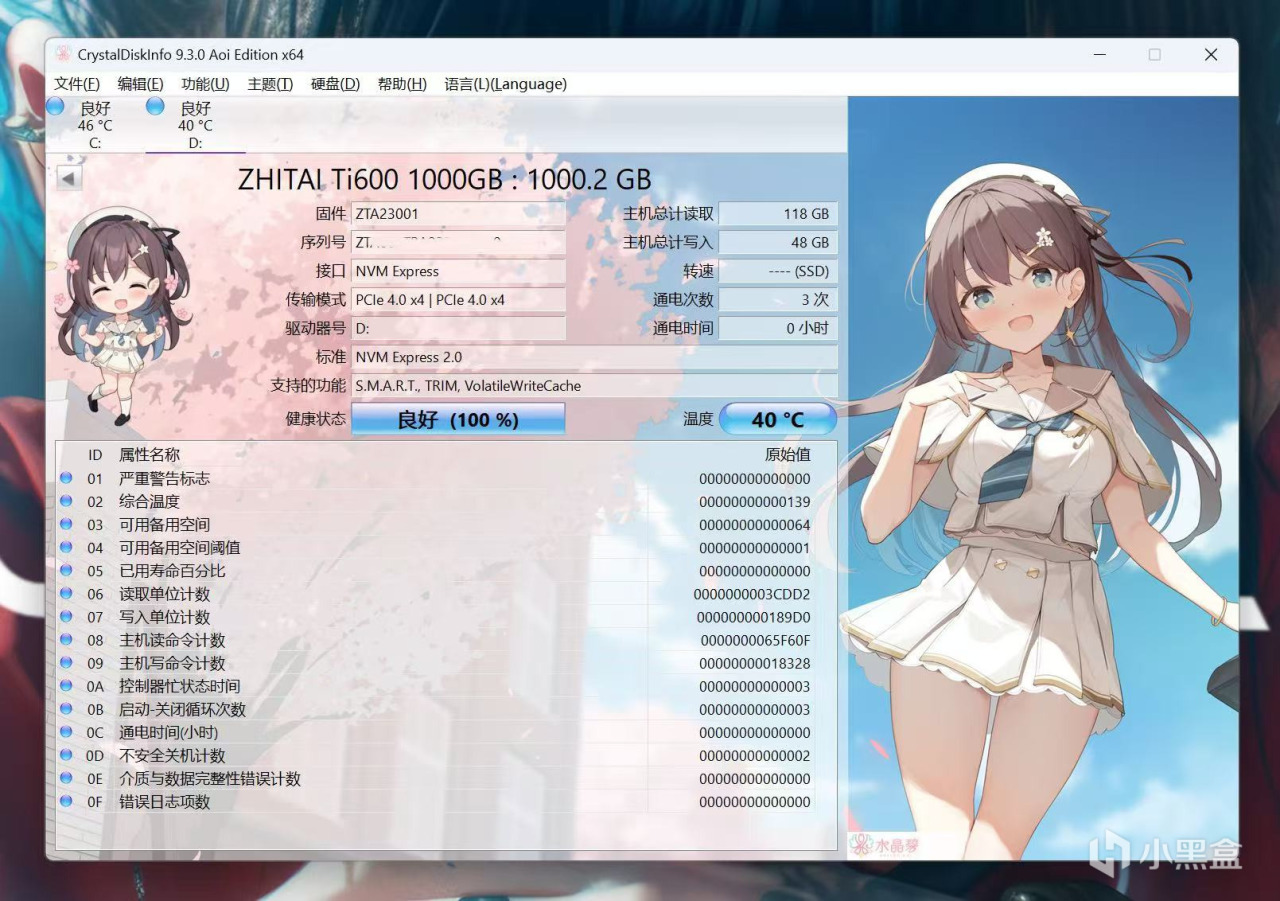This screenshot has width=1280, height=901.
Task: Select the 综合温度 attribute row
Action: point(436,502)
